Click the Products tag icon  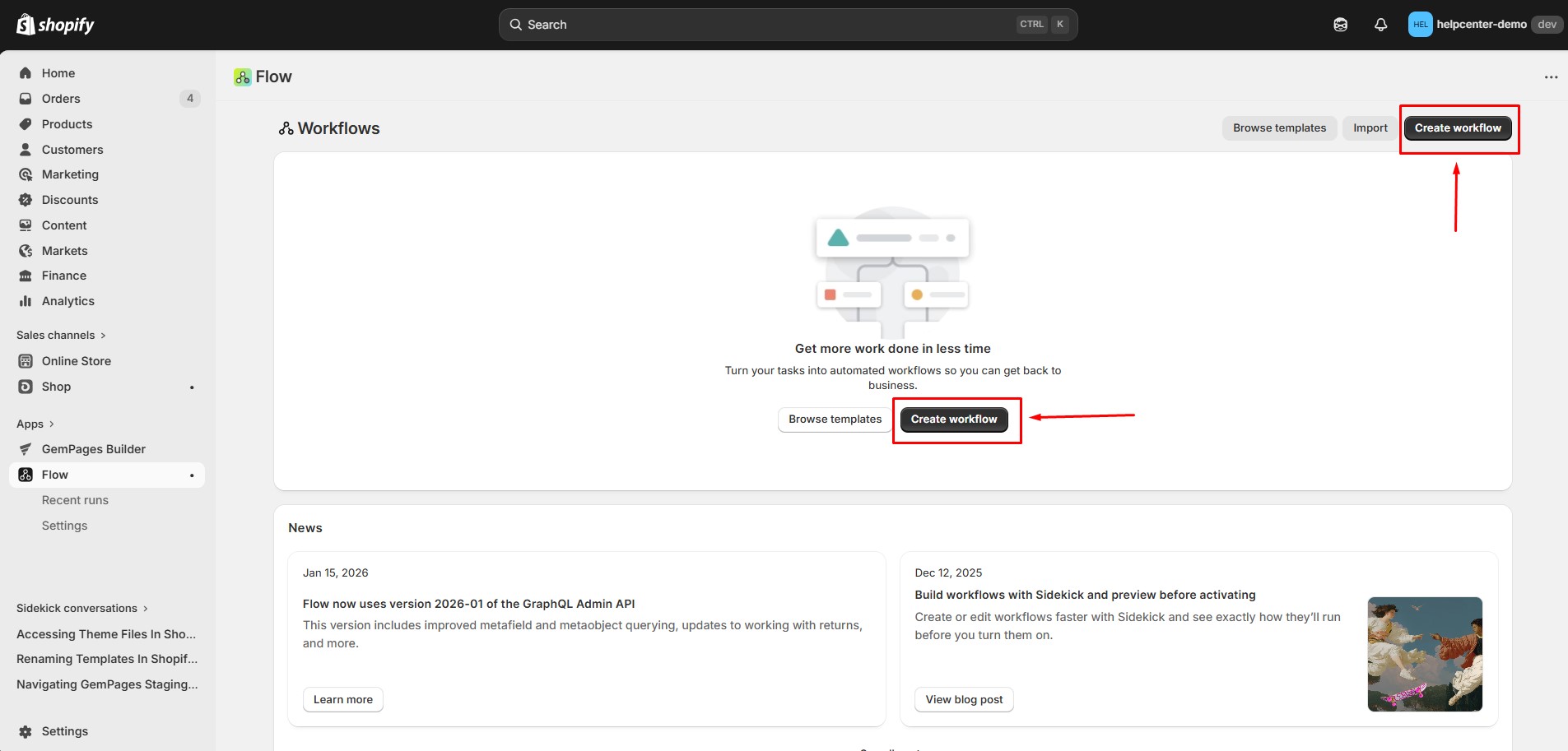click(26, 124)
